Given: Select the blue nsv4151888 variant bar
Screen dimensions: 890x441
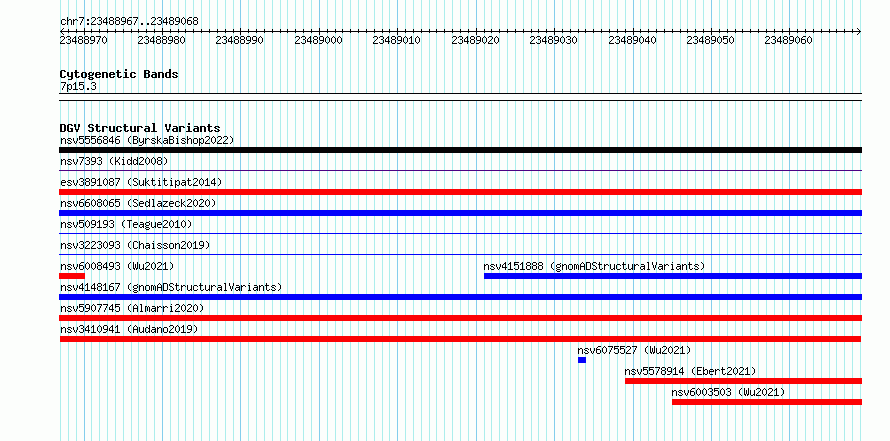Looking at the screenshot, I should 673,276.
